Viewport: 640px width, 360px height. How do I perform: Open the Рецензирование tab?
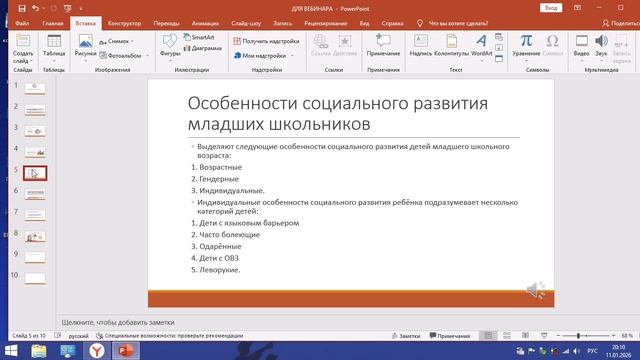(326, 23)
